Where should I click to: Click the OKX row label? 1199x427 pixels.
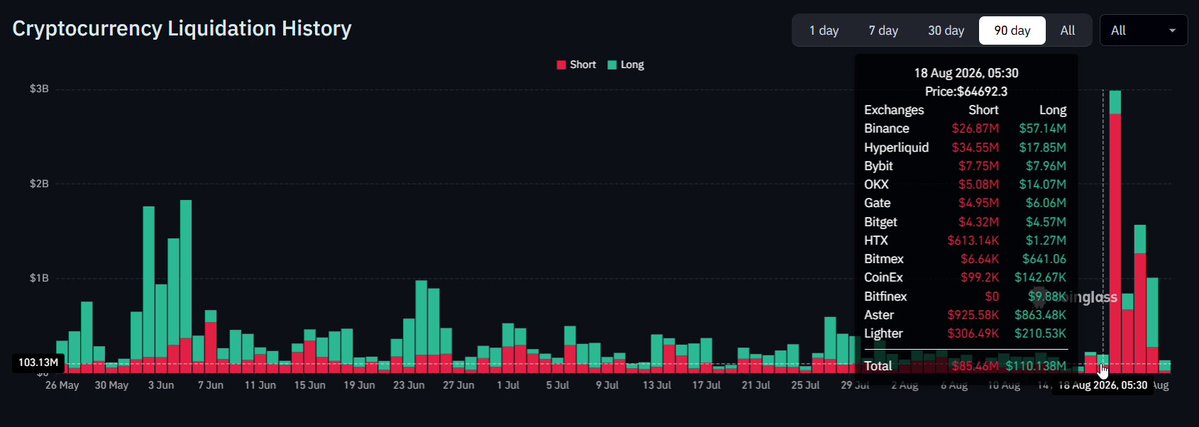tap(876, 184)
